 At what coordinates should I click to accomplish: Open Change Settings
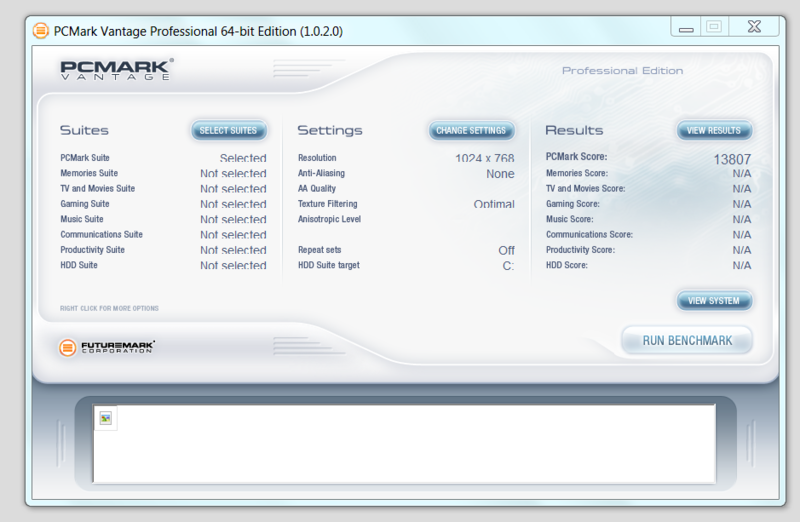click(471, 131)
